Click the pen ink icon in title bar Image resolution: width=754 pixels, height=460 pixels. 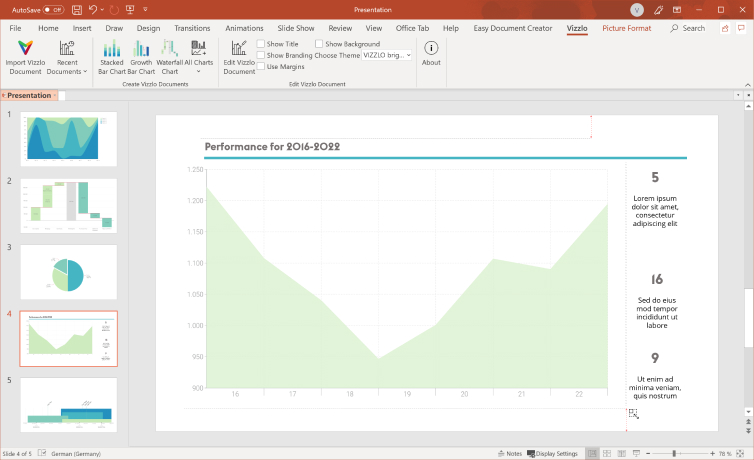[x=658, y=10]
